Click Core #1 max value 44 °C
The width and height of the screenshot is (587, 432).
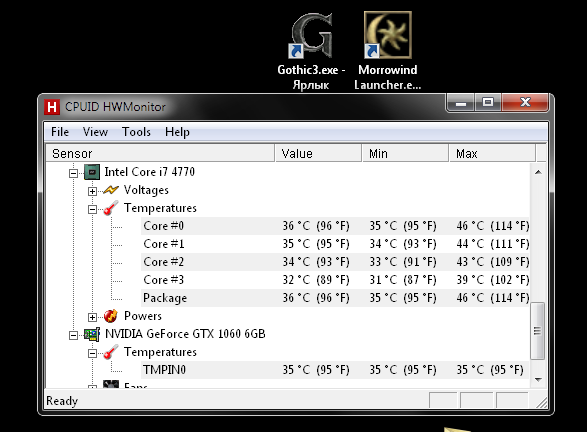(493, 244)
